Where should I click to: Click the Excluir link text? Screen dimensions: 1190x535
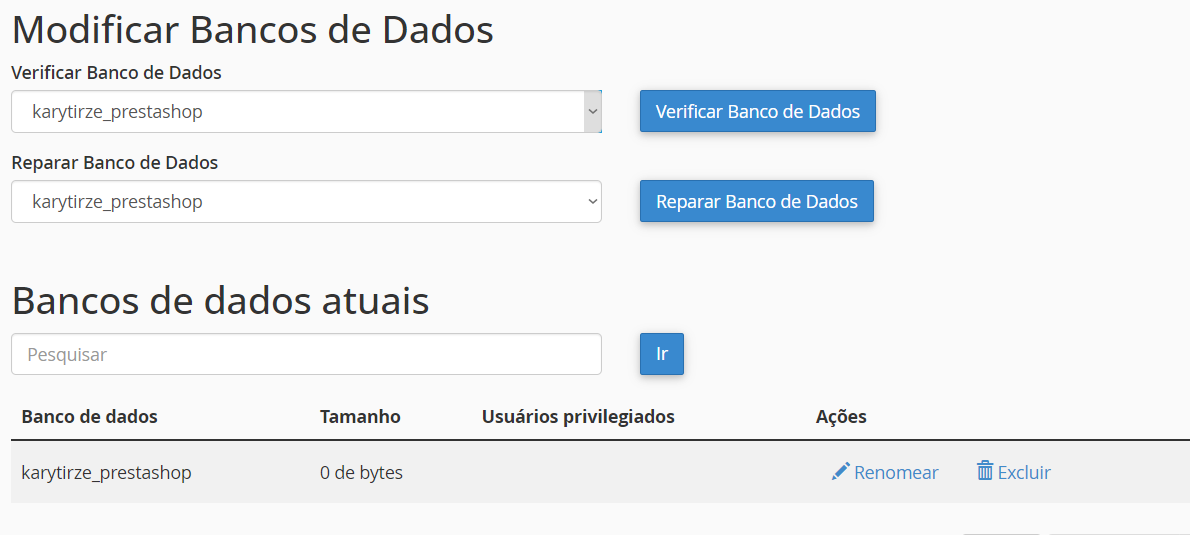1024,473
